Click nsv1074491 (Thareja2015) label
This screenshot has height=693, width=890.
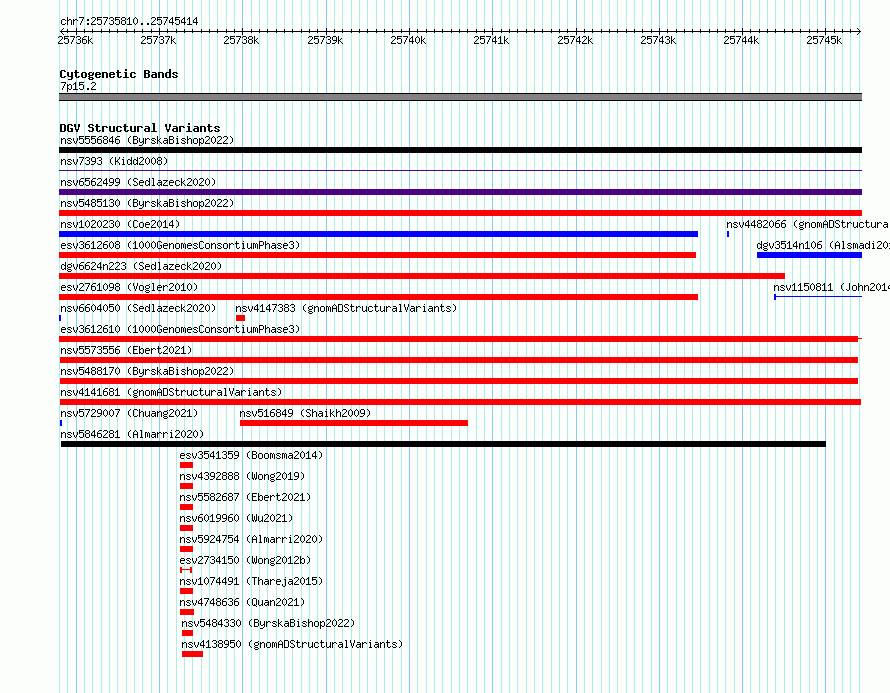pos(251,581)
